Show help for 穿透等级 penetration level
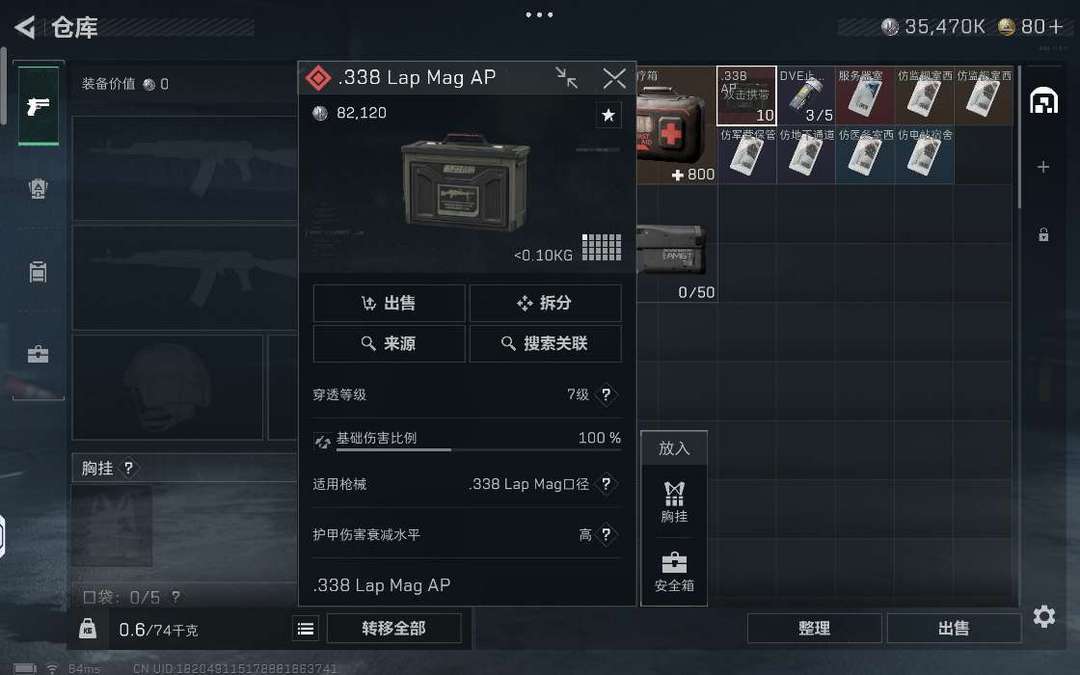This screenshot has height=675, width=1080. (x=605, y=395)
